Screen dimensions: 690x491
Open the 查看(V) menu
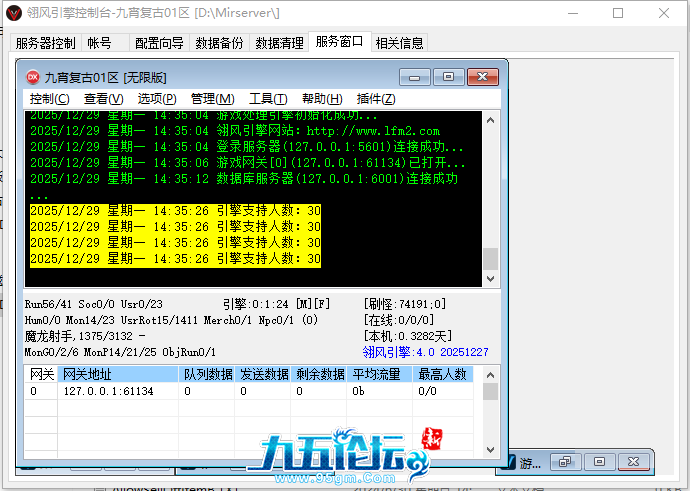(x=103, y=99)
